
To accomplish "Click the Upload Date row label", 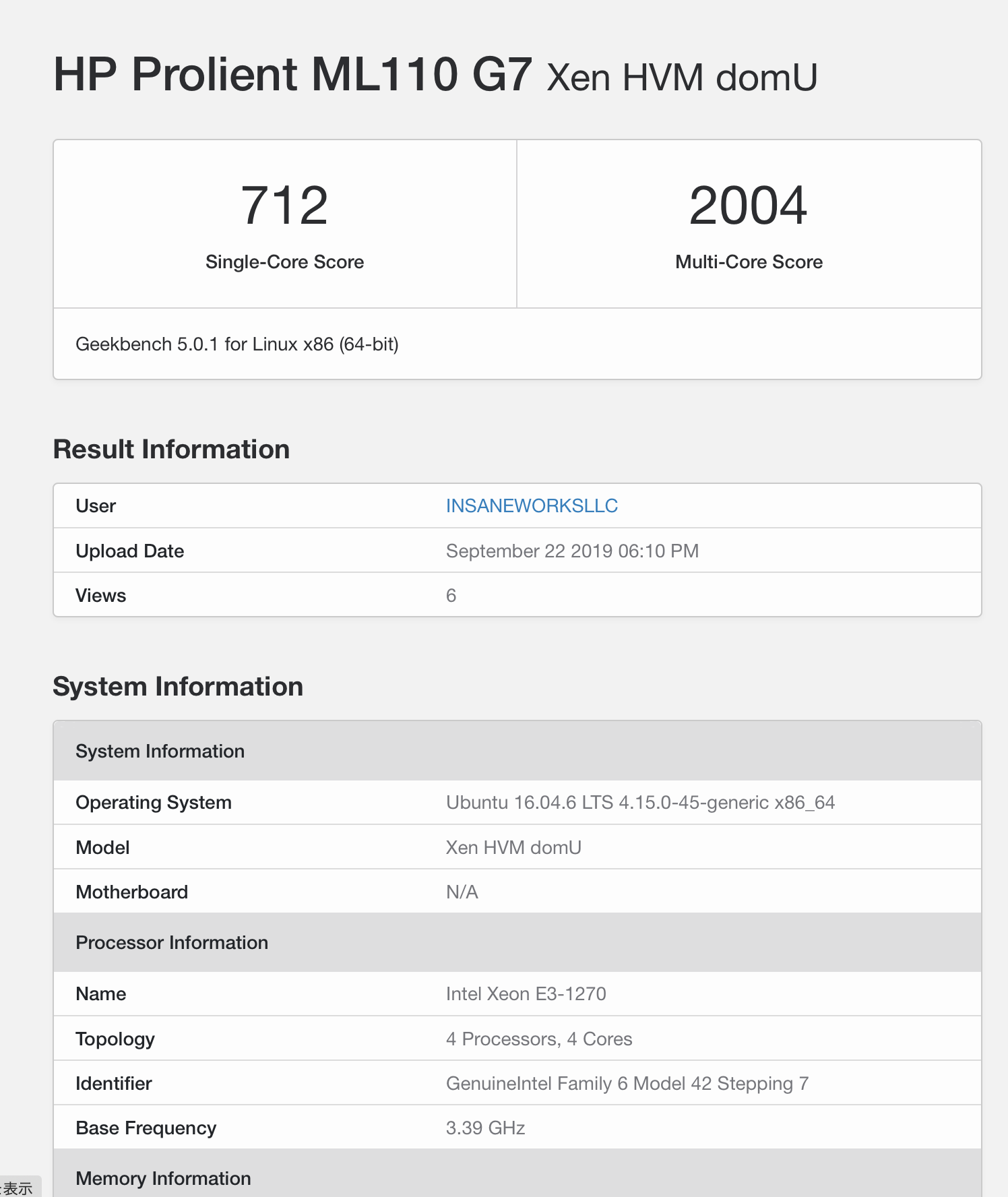I will click(130, 551).
